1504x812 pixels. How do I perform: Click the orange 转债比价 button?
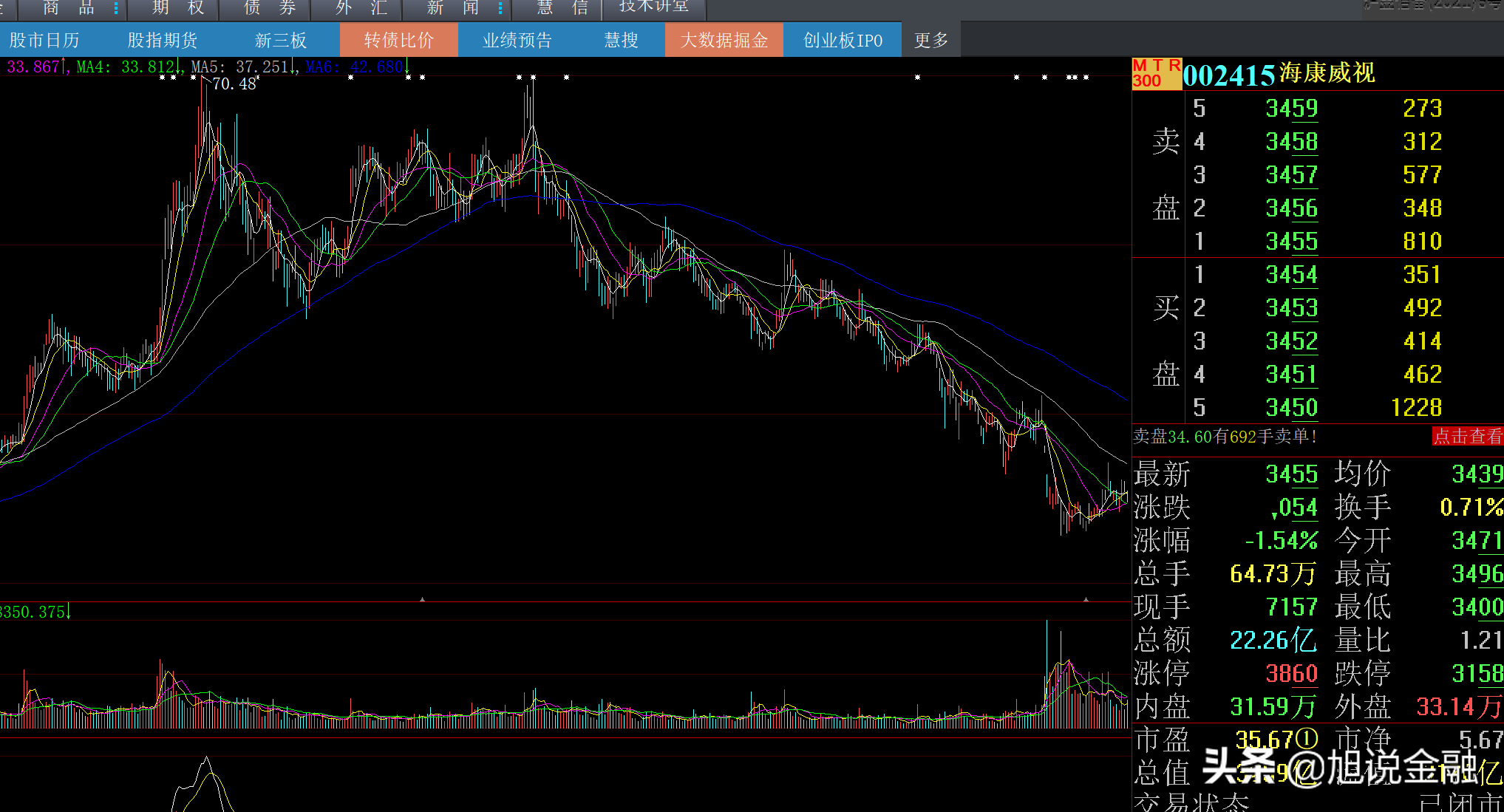[399, 40]
